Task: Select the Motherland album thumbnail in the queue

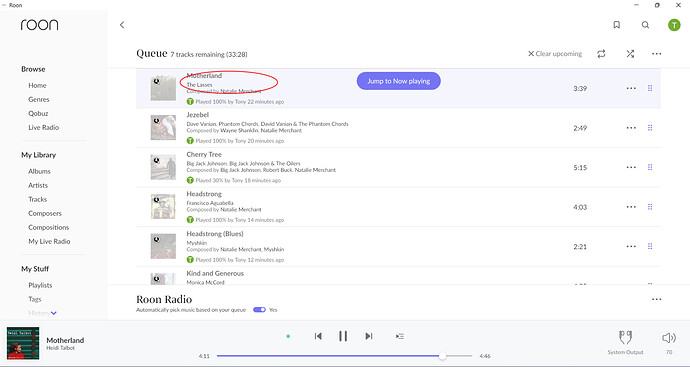Action: pos(163,88)
